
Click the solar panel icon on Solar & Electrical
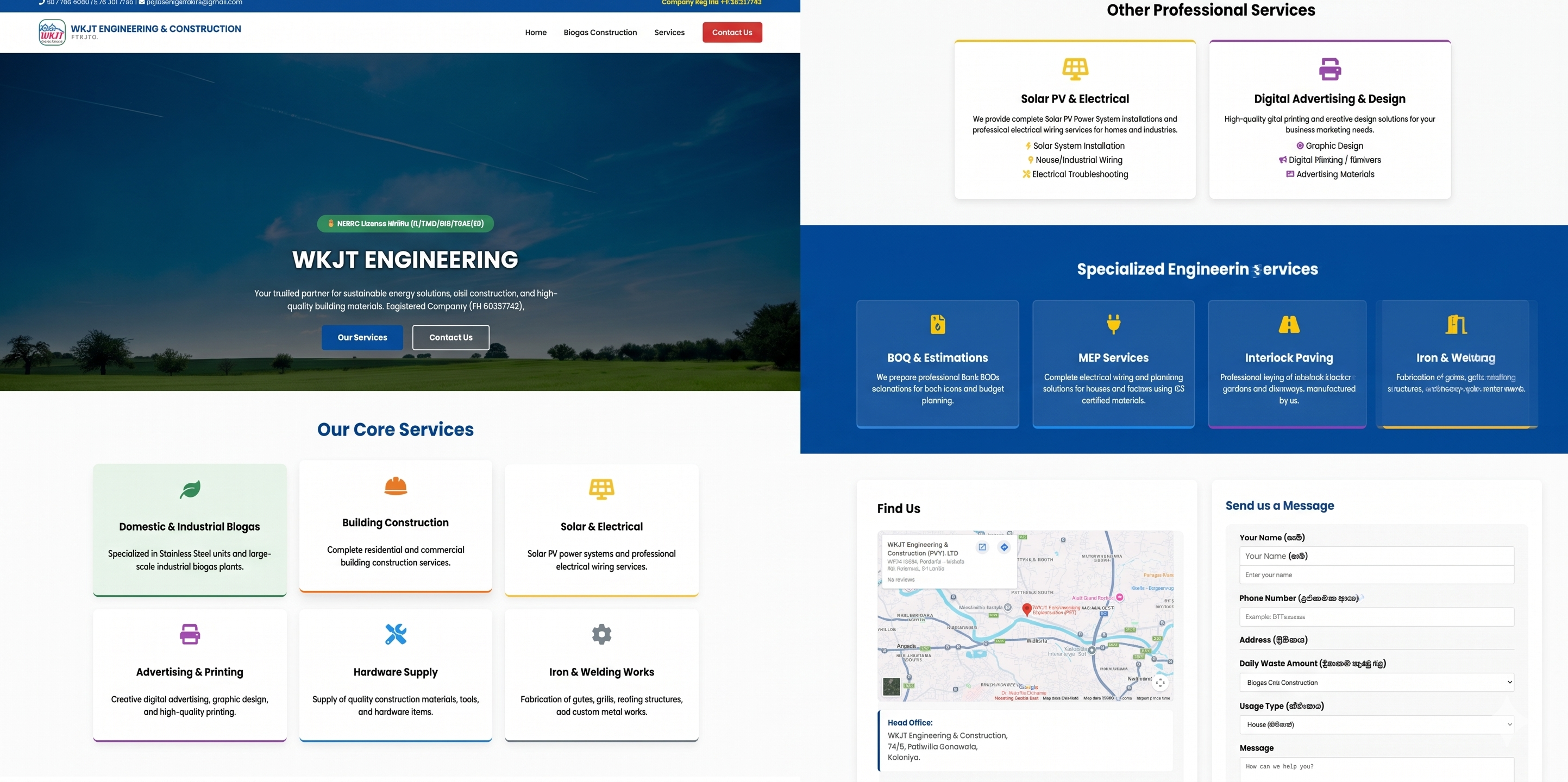pos(601,489)
